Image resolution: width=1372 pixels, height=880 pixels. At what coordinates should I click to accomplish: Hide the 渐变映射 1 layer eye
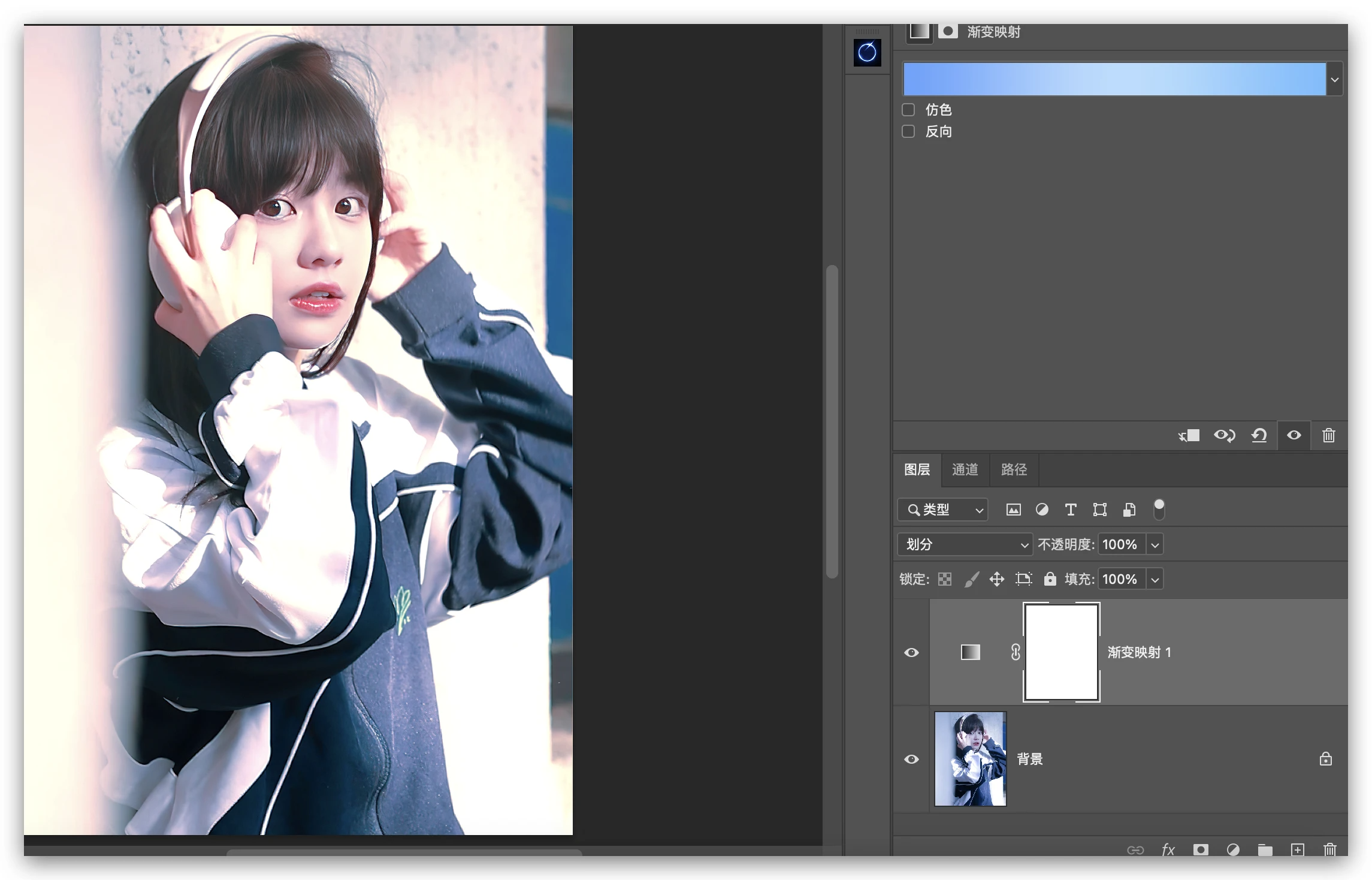click(911, 652)
